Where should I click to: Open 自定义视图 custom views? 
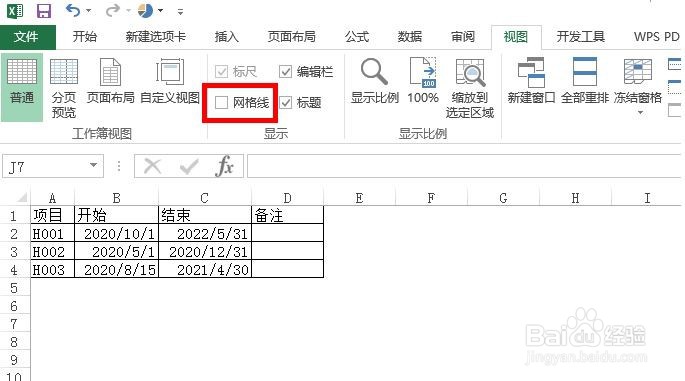tap(170, 81)
